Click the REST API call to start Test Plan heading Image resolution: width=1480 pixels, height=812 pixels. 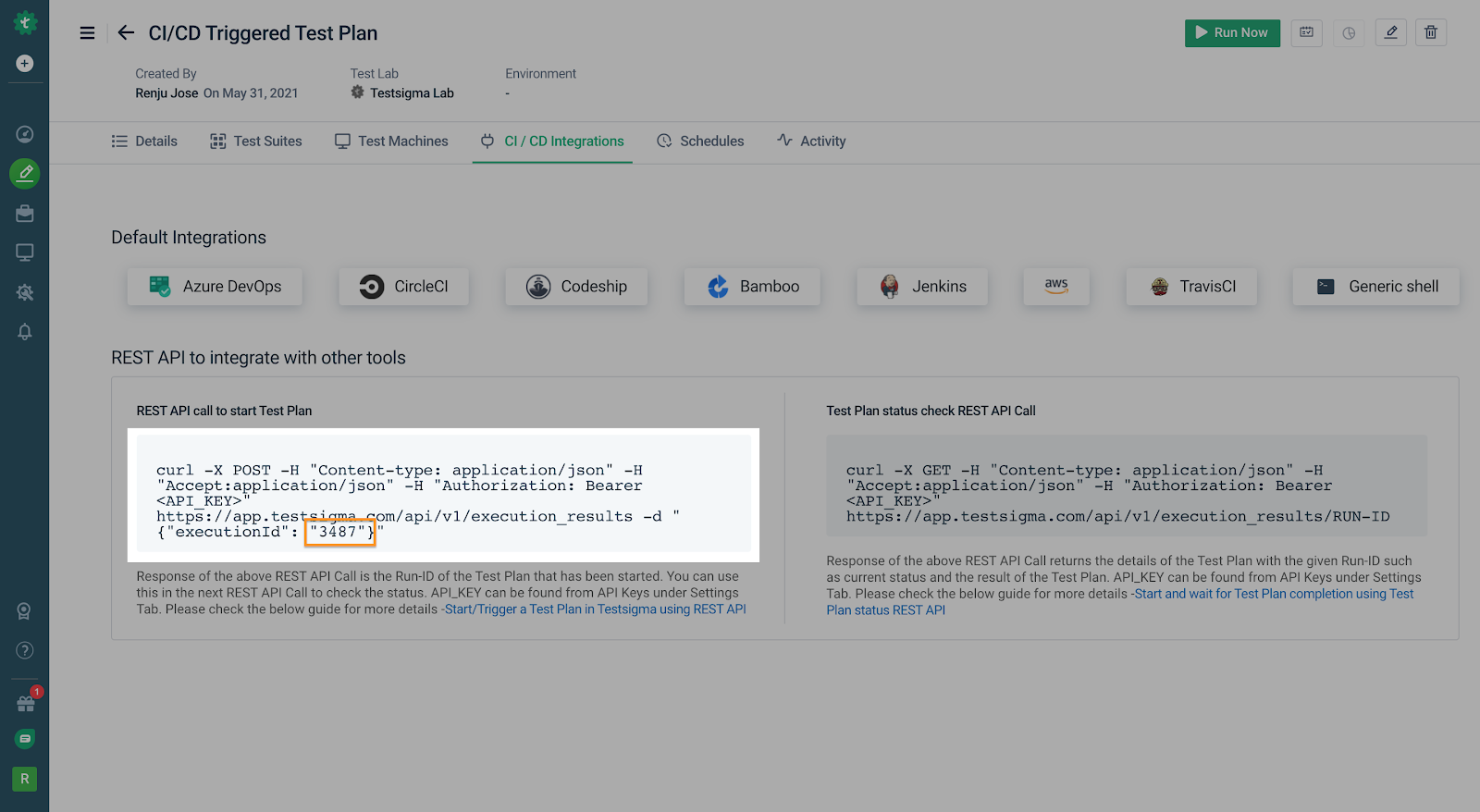pyautogui.click(x=224, y=411)
